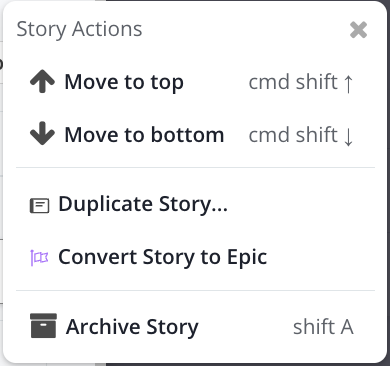390x366 pixels.
Task: Click the duplicate card icon
Action: pyautogui.click(x=40, y=206)
